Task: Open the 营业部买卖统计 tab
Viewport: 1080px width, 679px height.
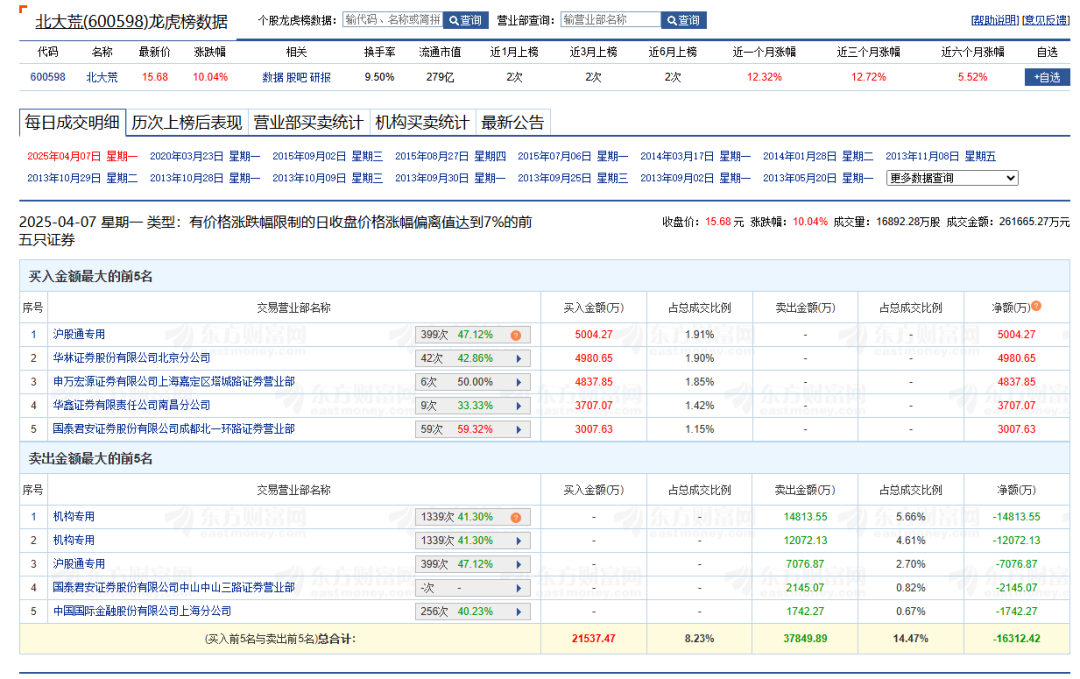Action: 307,123
